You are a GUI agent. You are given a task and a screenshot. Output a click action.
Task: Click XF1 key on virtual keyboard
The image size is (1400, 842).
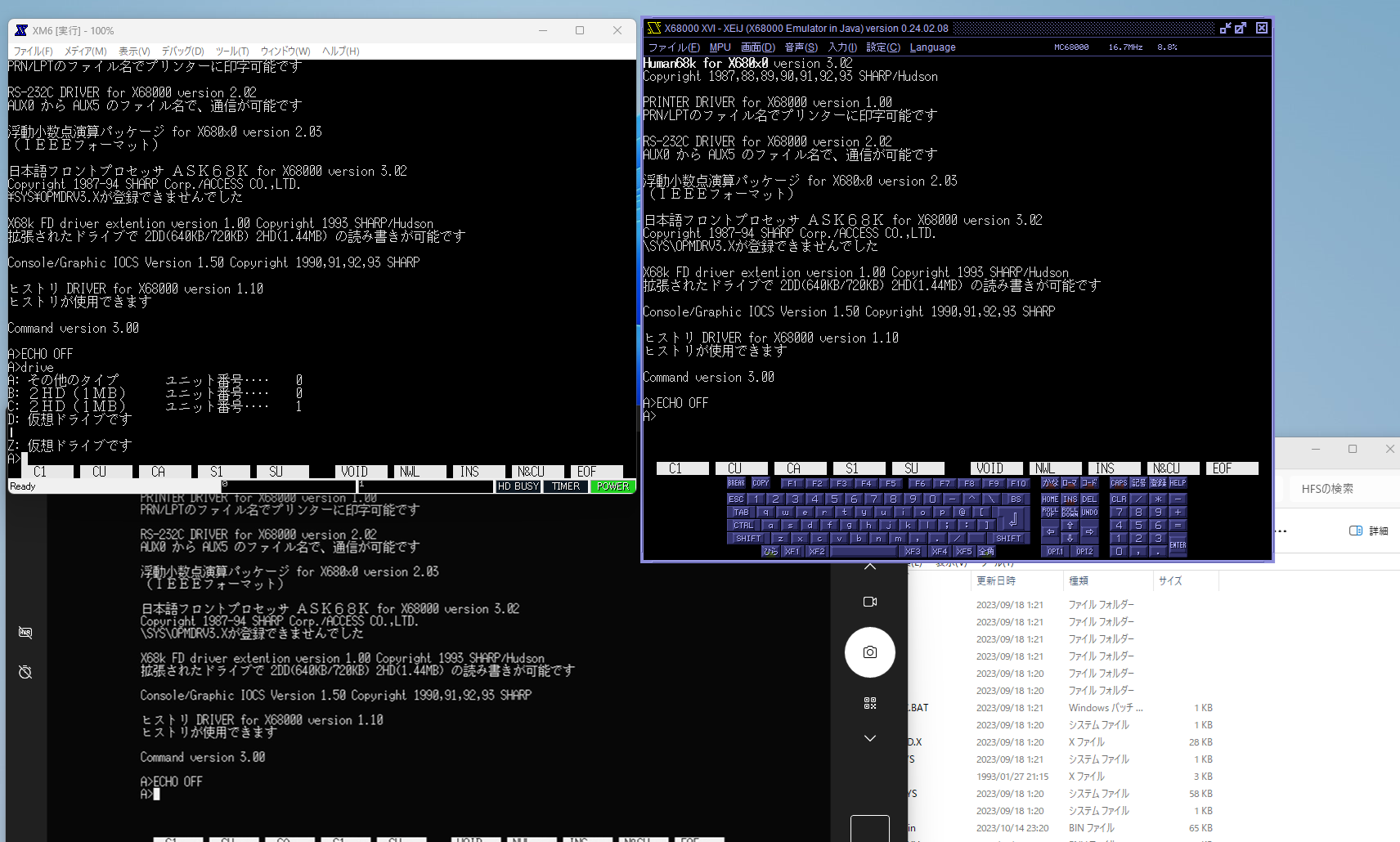click(x=792, y=552)
